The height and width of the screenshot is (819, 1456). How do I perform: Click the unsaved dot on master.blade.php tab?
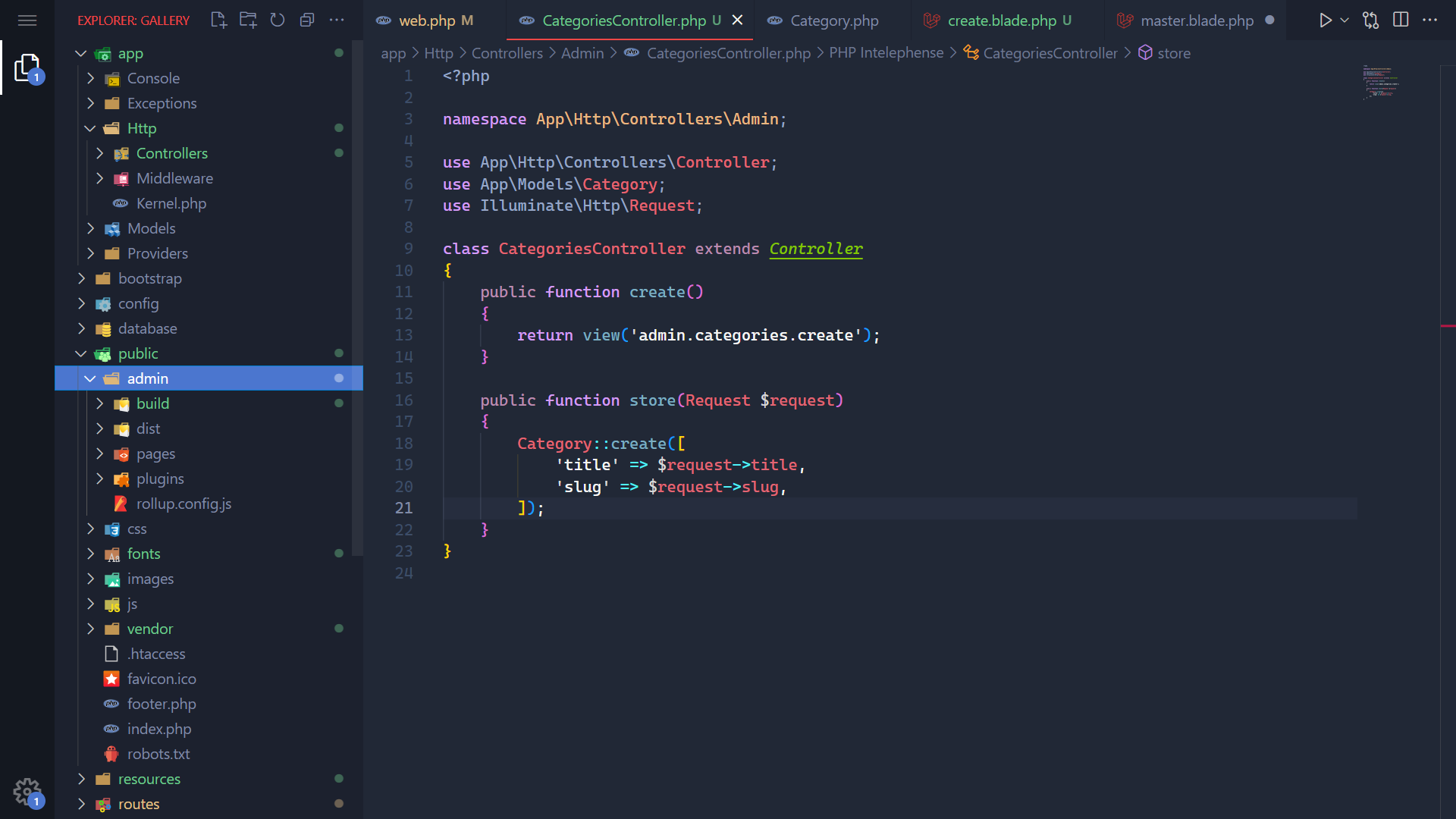1270,20
